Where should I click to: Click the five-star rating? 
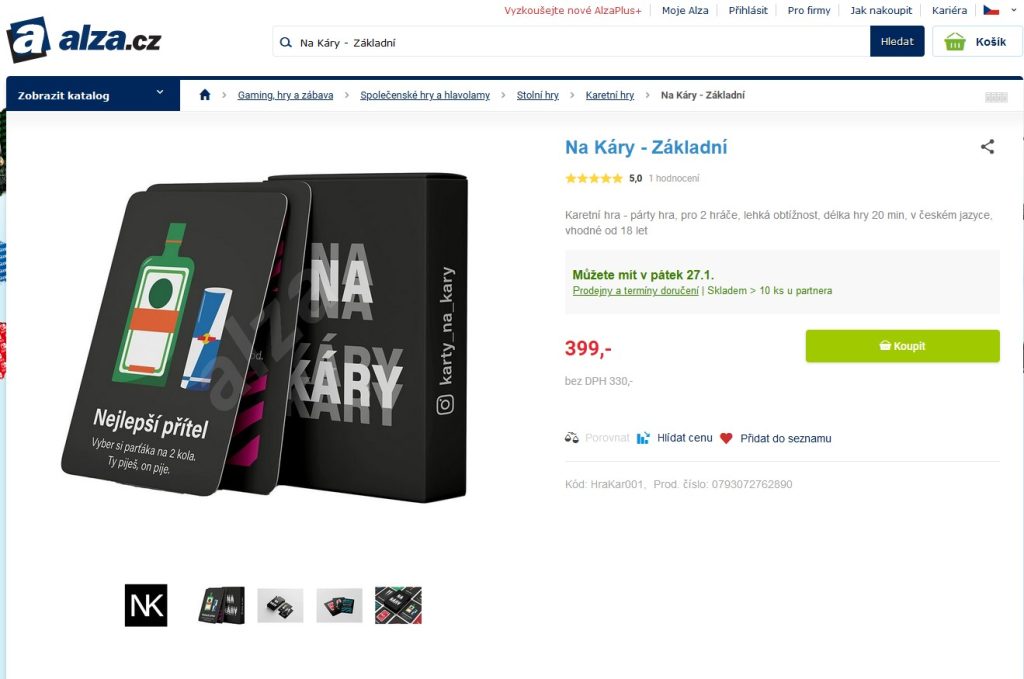click(x=594, y=178)
